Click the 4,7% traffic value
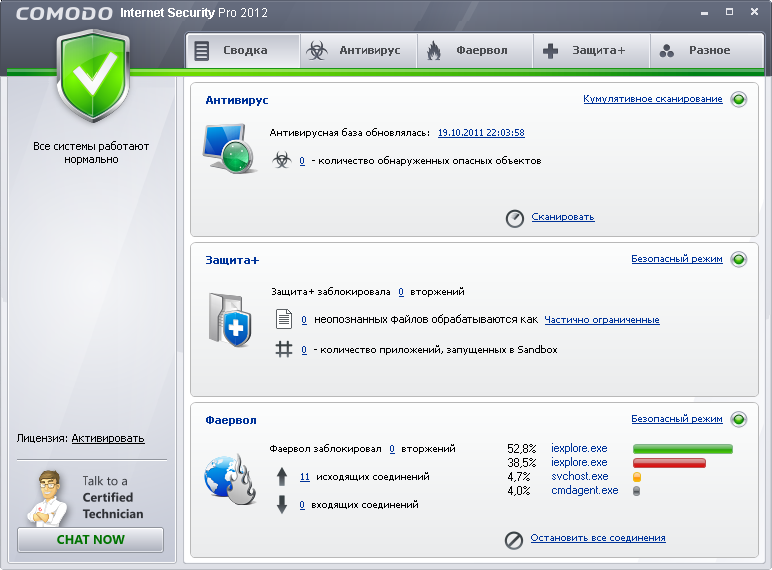The image size is (772, 570). (519, 476)
